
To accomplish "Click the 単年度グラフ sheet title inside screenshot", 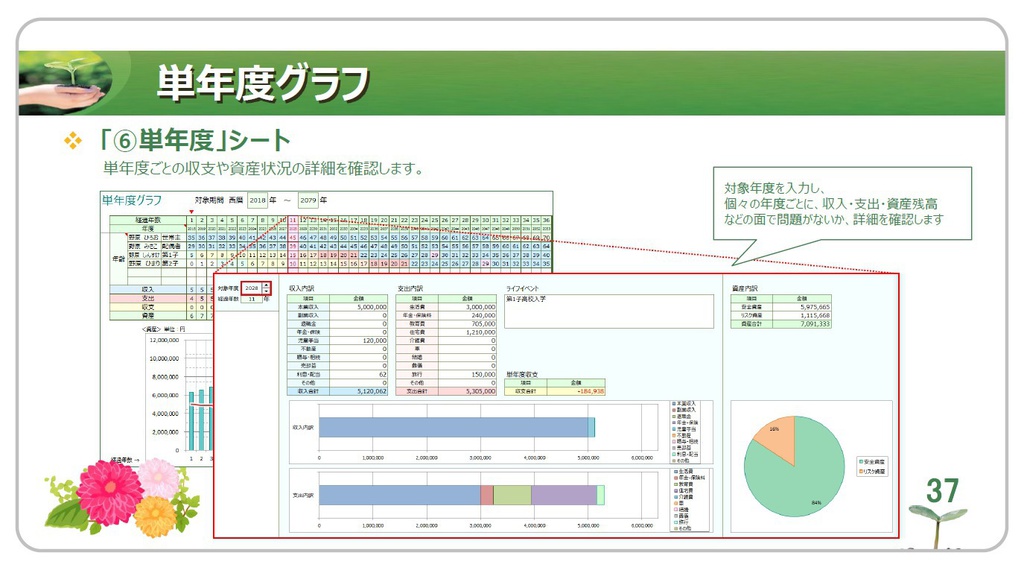I will (x=131, y=200).
